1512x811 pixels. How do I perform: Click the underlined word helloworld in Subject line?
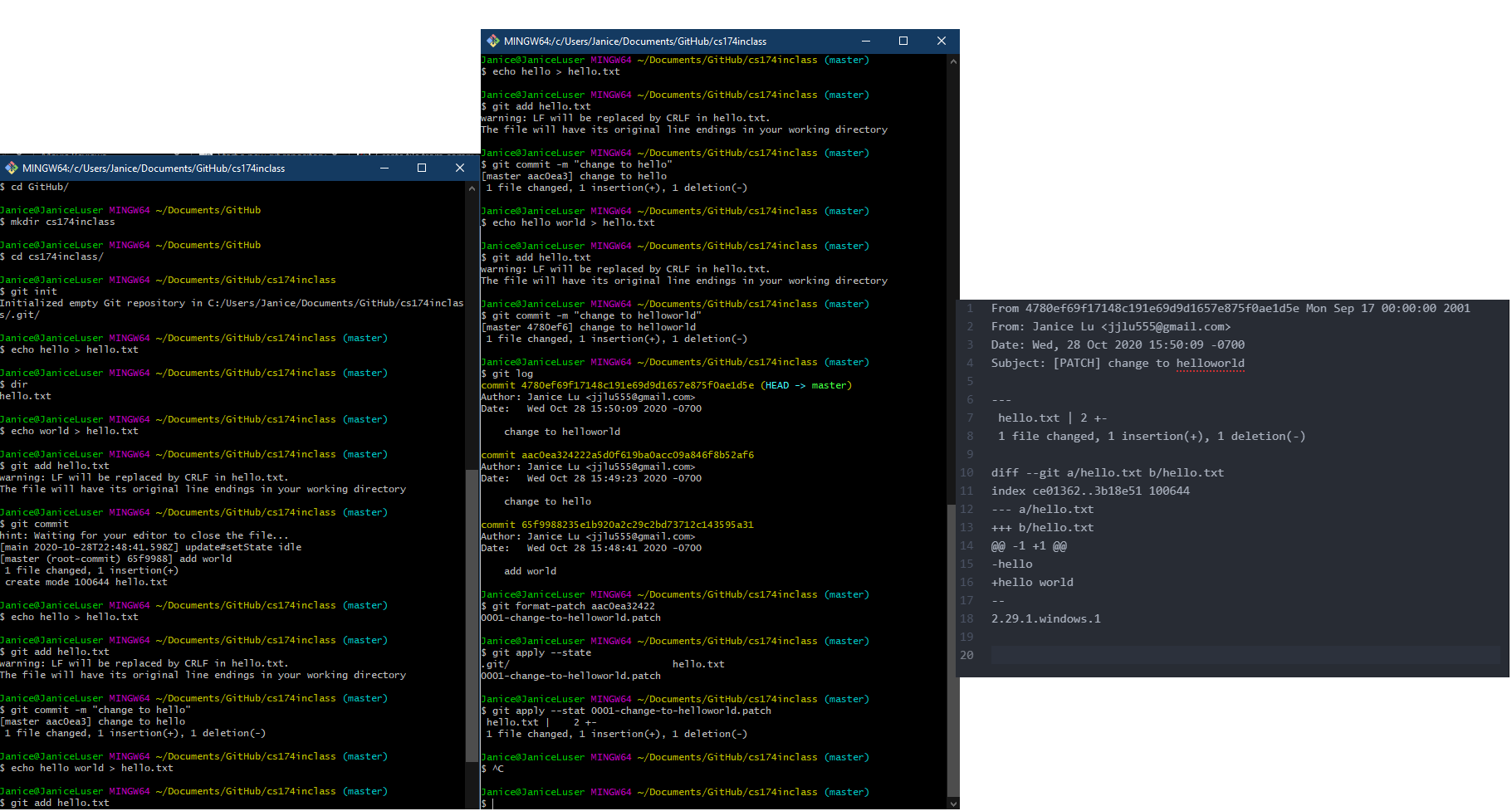point(1210,363)
